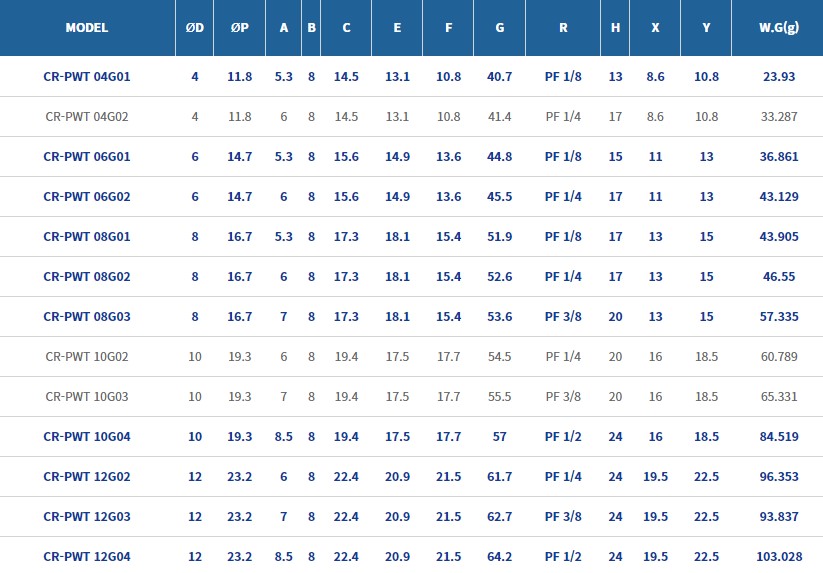Open the CR-PWT 04G02 model link
This screenshot has height=573, width=823.
tap(87, 117)
